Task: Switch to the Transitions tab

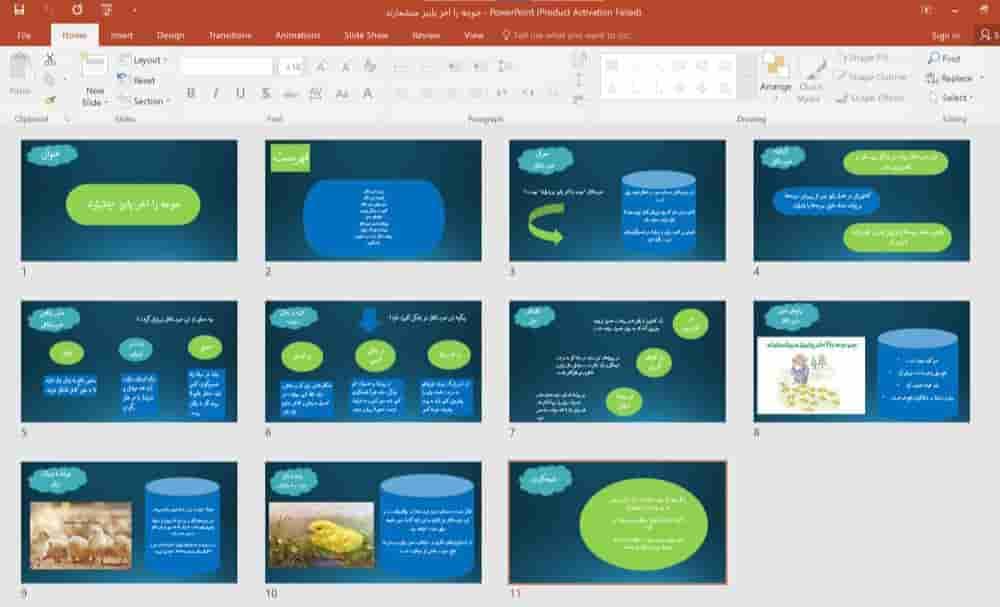Action: pos(230,36)
